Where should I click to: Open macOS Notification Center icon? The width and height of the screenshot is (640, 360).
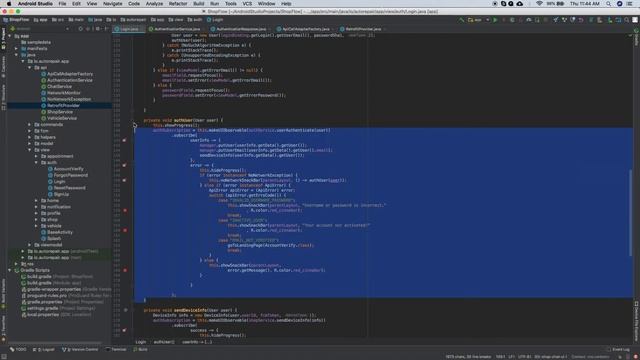(x=630, y=4)
